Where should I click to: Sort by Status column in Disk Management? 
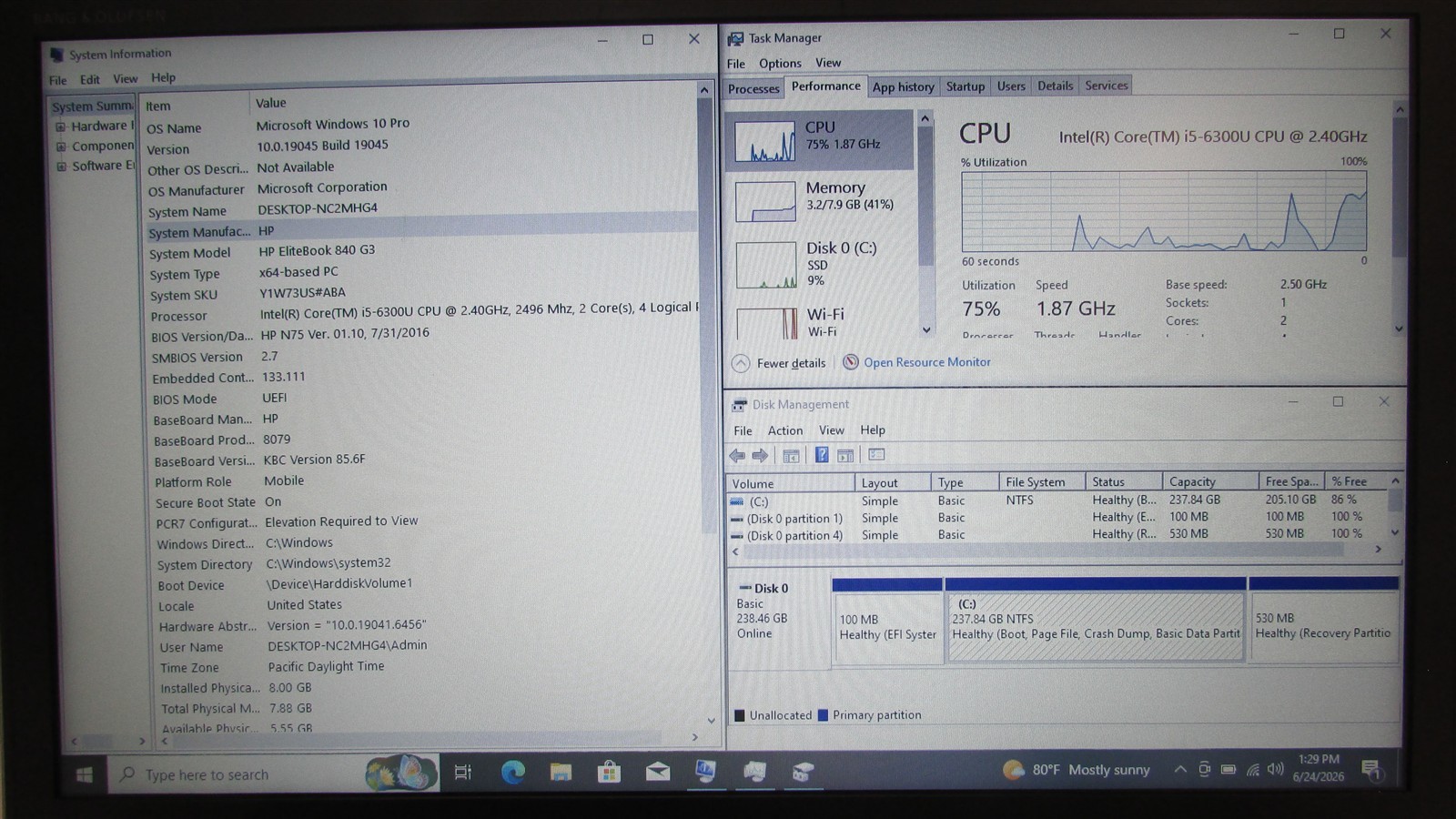tap(1124, 481)
